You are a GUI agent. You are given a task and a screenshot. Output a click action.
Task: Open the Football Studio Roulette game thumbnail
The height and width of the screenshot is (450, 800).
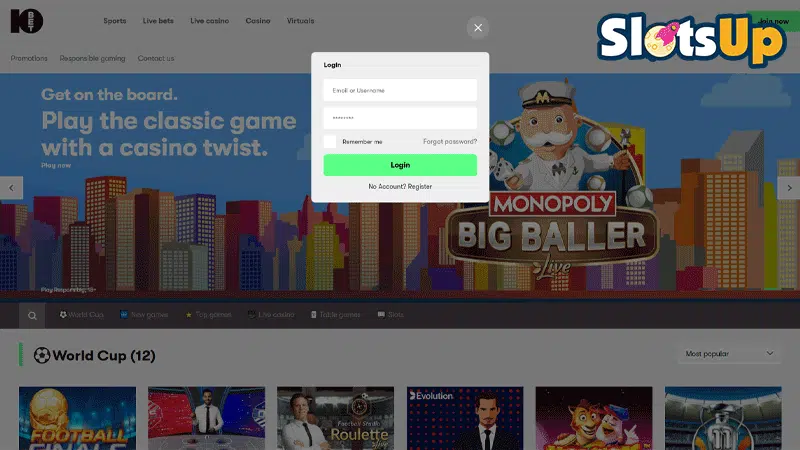[x=335, y=418]
